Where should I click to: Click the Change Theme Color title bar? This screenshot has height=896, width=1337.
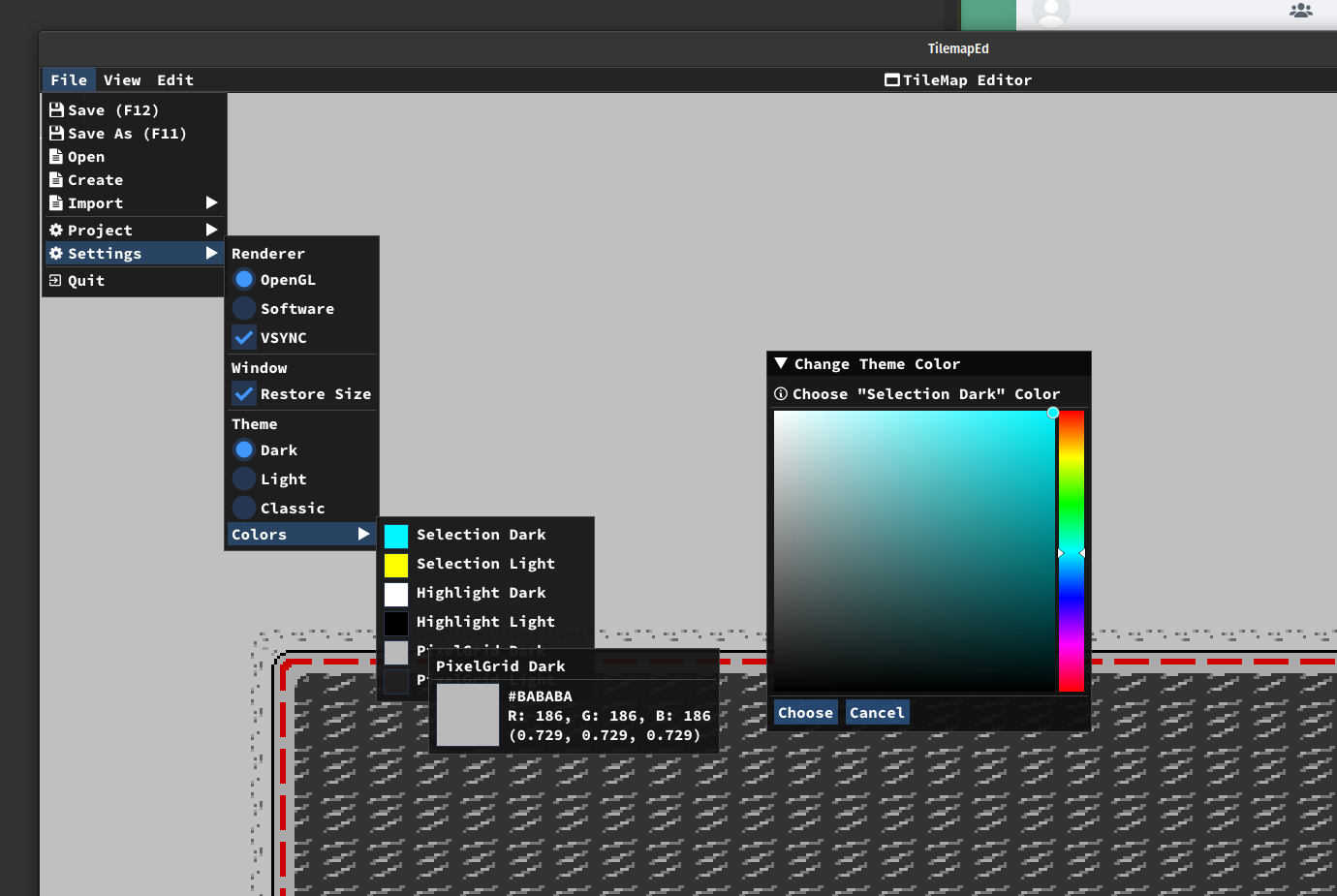(x=929, y=363)
